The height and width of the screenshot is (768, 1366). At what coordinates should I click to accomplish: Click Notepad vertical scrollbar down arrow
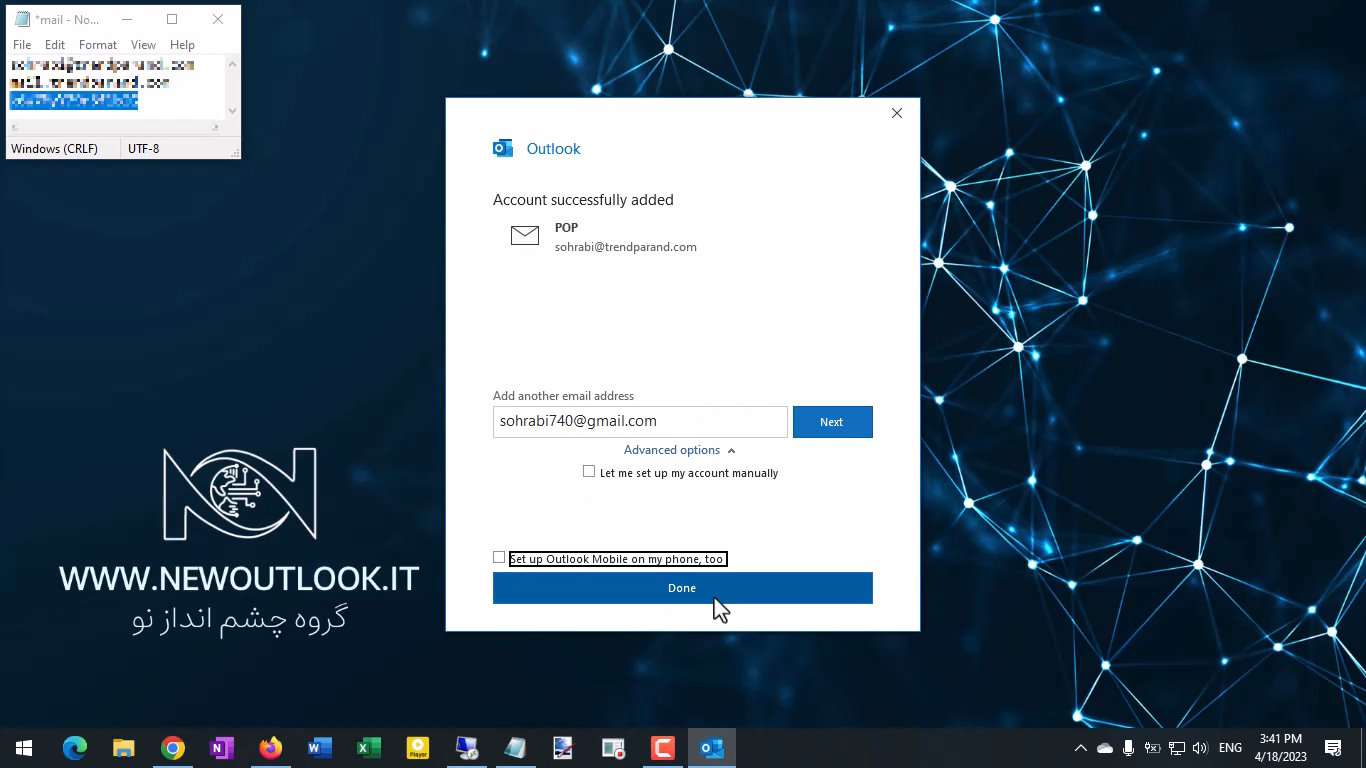(x=233, y=111)
